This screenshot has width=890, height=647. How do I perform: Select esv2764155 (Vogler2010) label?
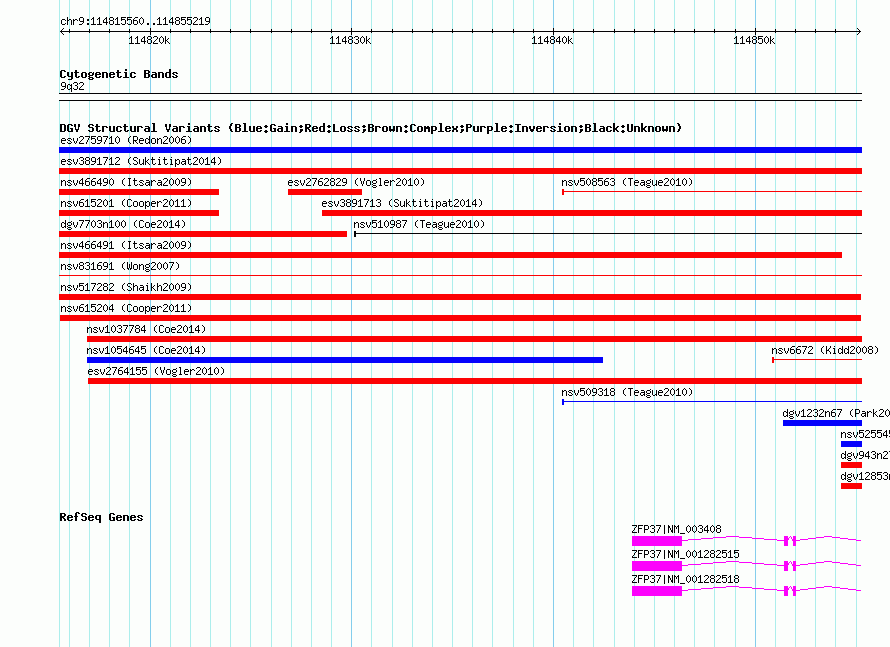[156, 371]
